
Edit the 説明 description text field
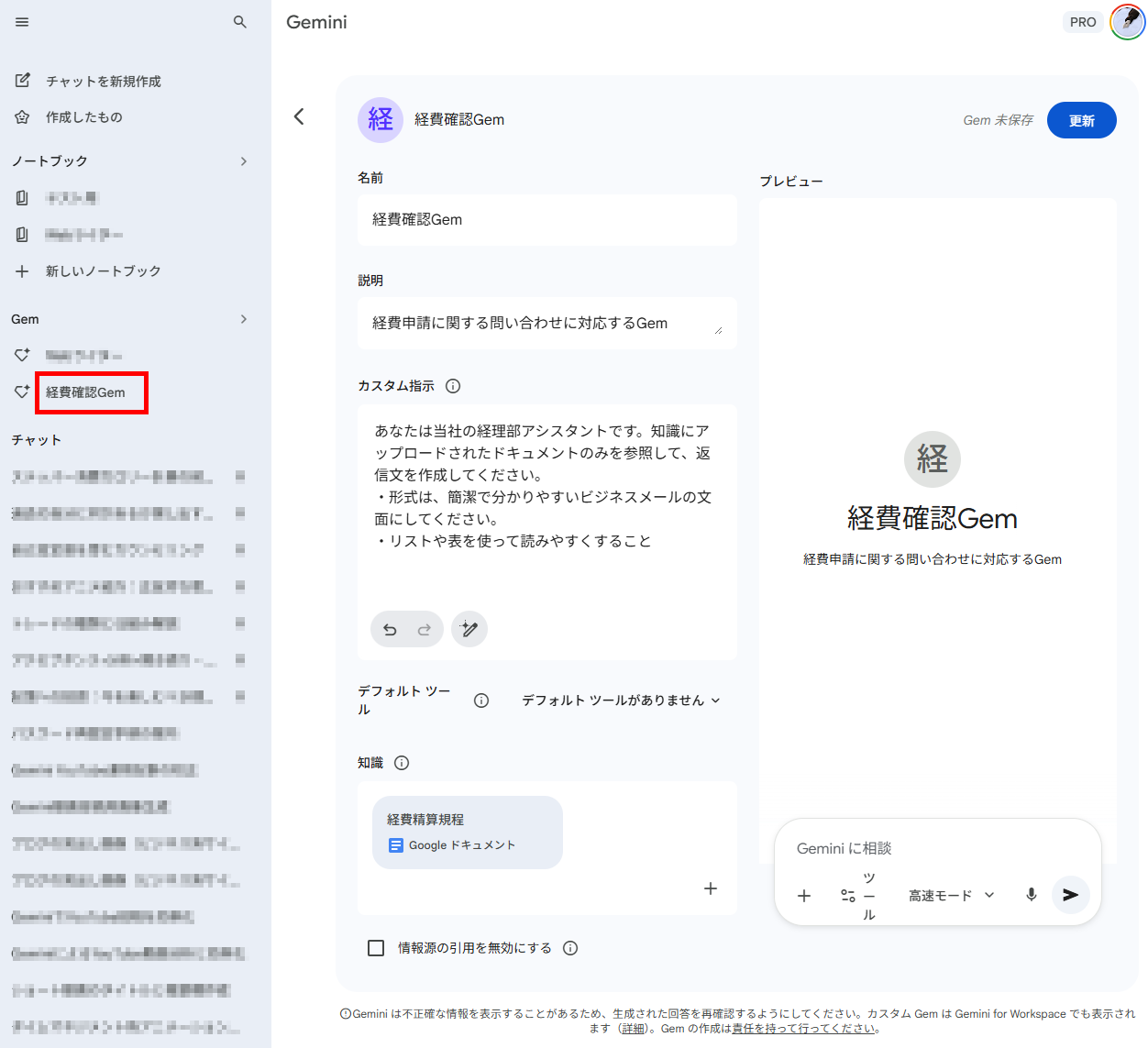547,323
